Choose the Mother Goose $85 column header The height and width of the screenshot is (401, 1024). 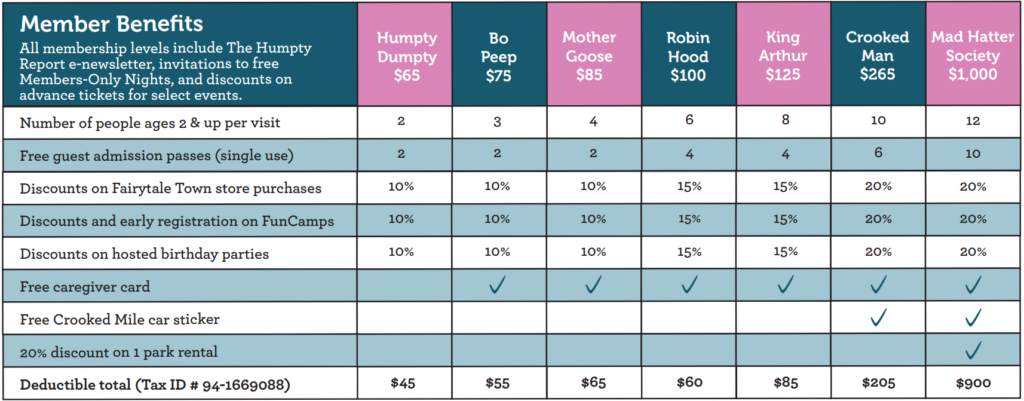pyautogui.click(x=593, y=54)
